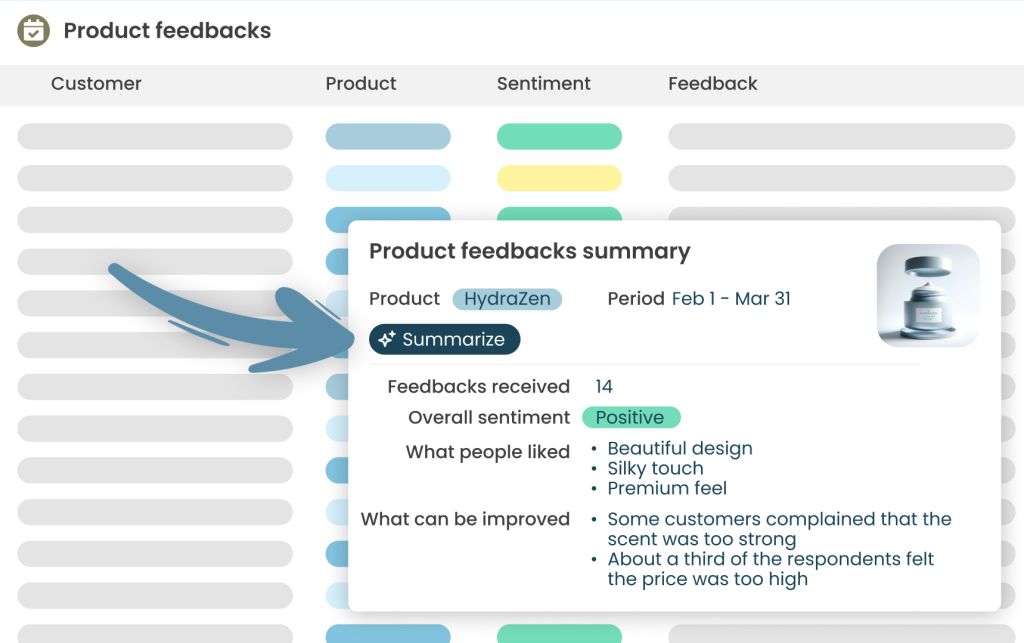Click the Summarize button
Screen dimensions: 1024x643
444,340
